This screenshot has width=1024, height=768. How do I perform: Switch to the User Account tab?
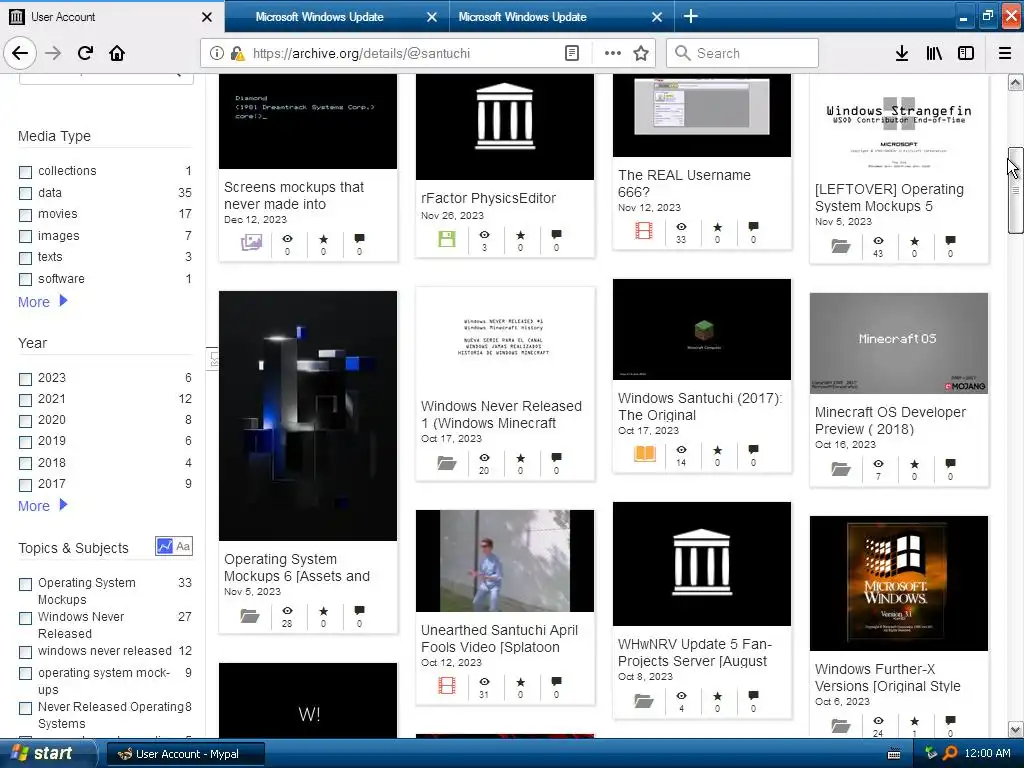112,16
